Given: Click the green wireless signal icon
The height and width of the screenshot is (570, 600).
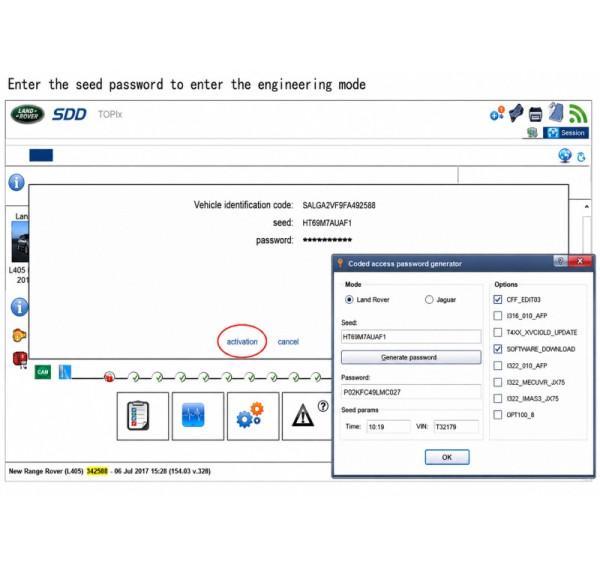Looking at the screenshot, I should tap(577, 113).
